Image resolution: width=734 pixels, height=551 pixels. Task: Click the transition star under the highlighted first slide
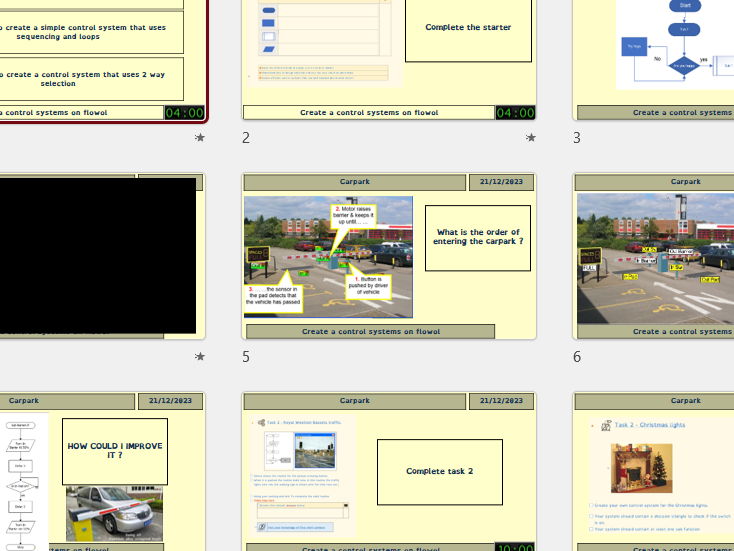(200, 137)
